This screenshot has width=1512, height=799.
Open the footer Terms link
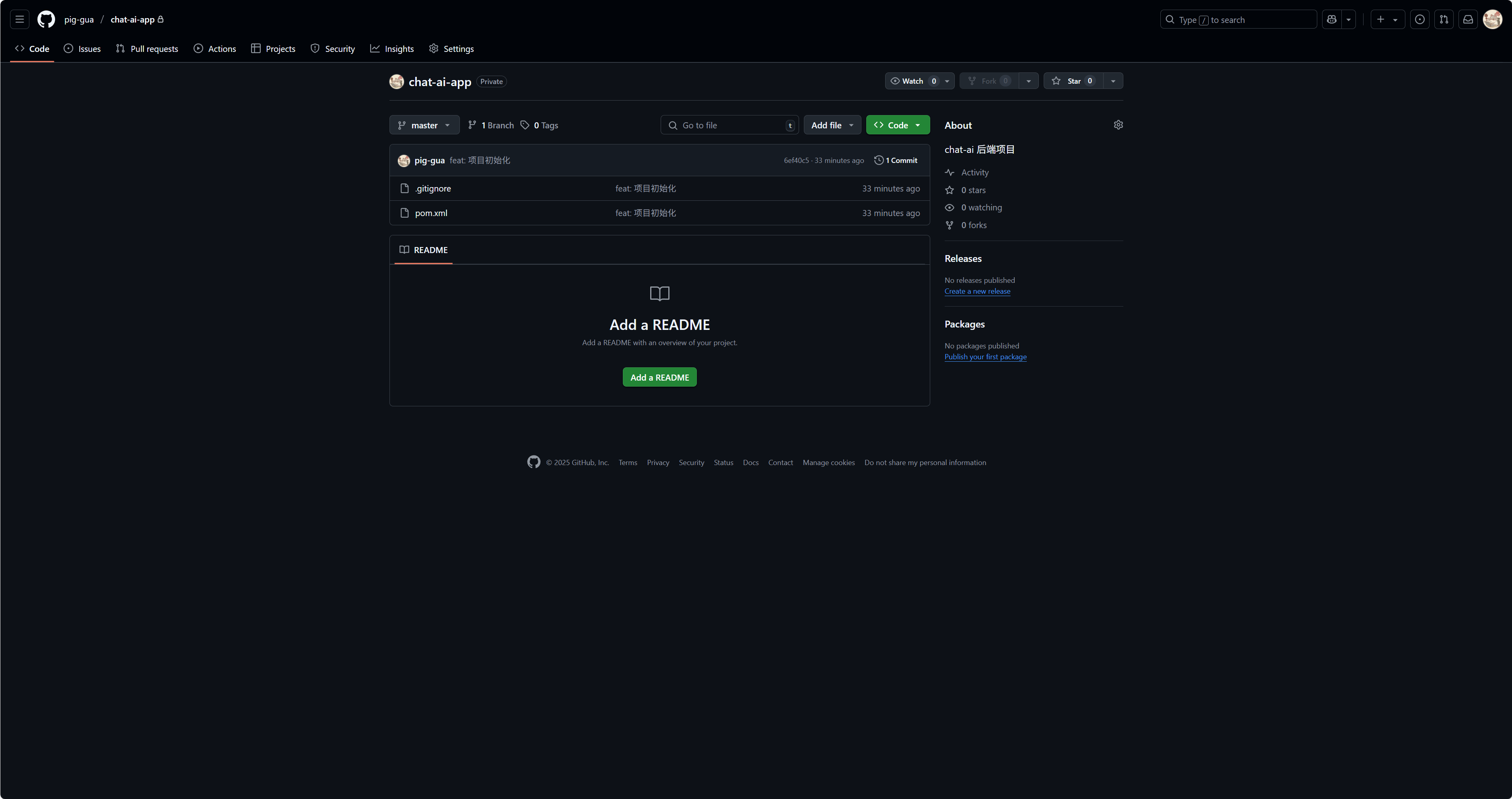tap(628, 463)
